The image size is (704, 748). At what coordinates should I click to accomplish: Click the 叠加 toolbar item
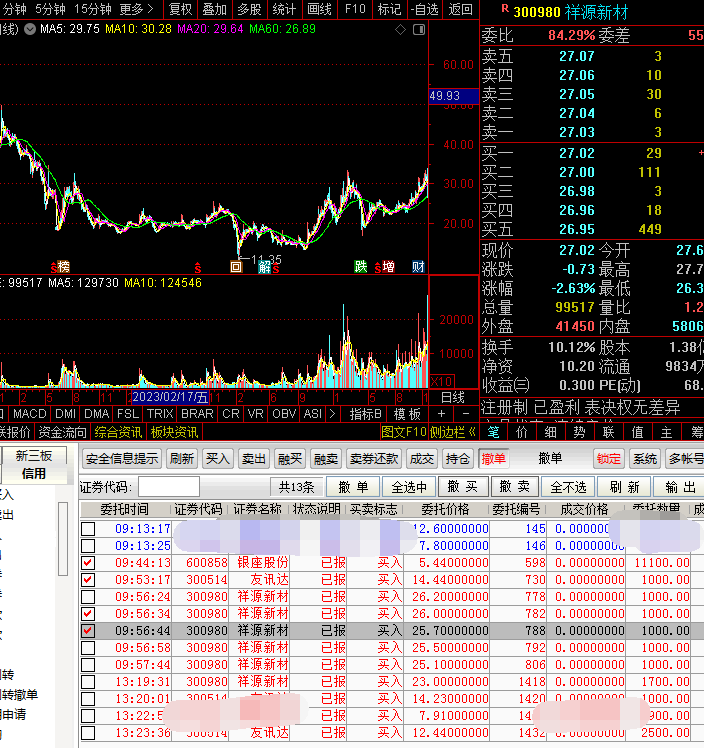(x=215, y=9)
